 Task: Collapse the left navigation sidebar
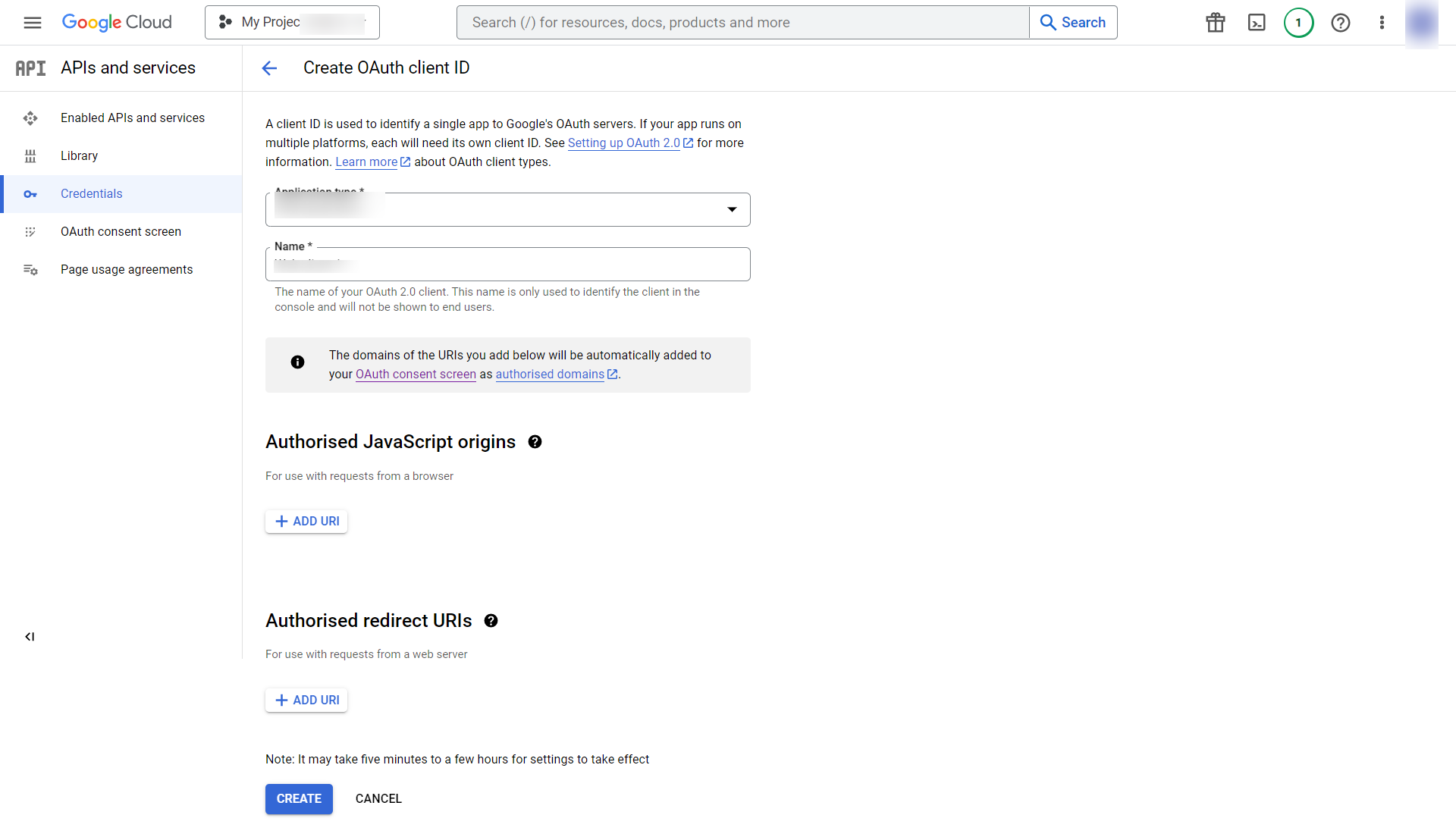click(x=30, y=636)
